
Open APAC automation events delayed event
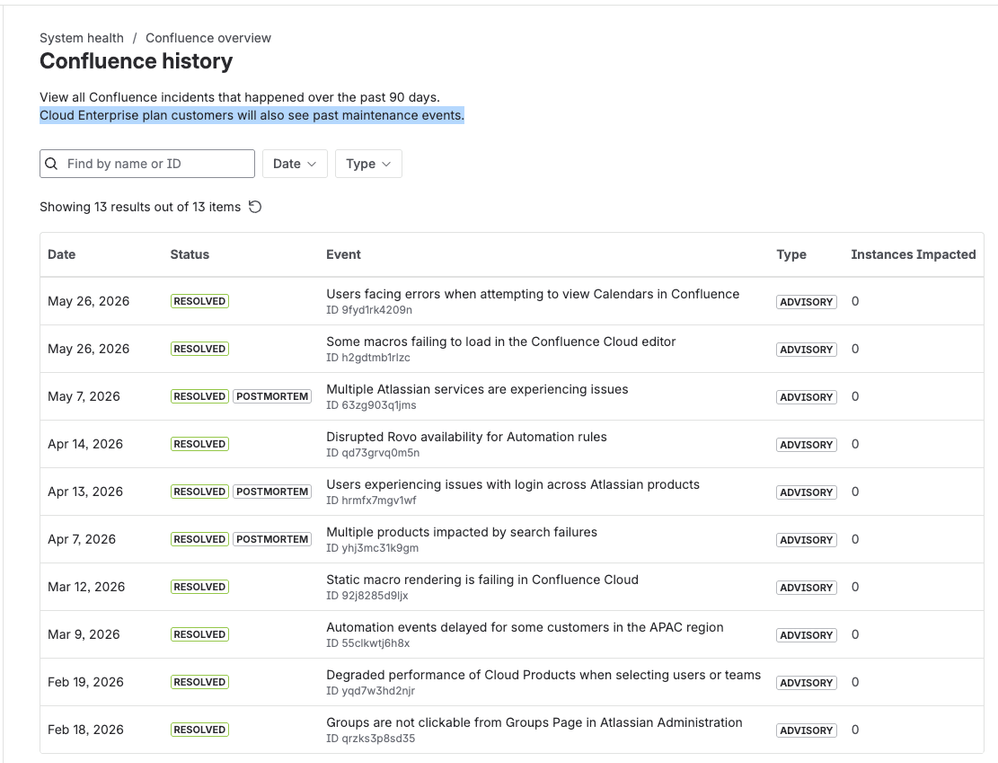tap(525, 627)
